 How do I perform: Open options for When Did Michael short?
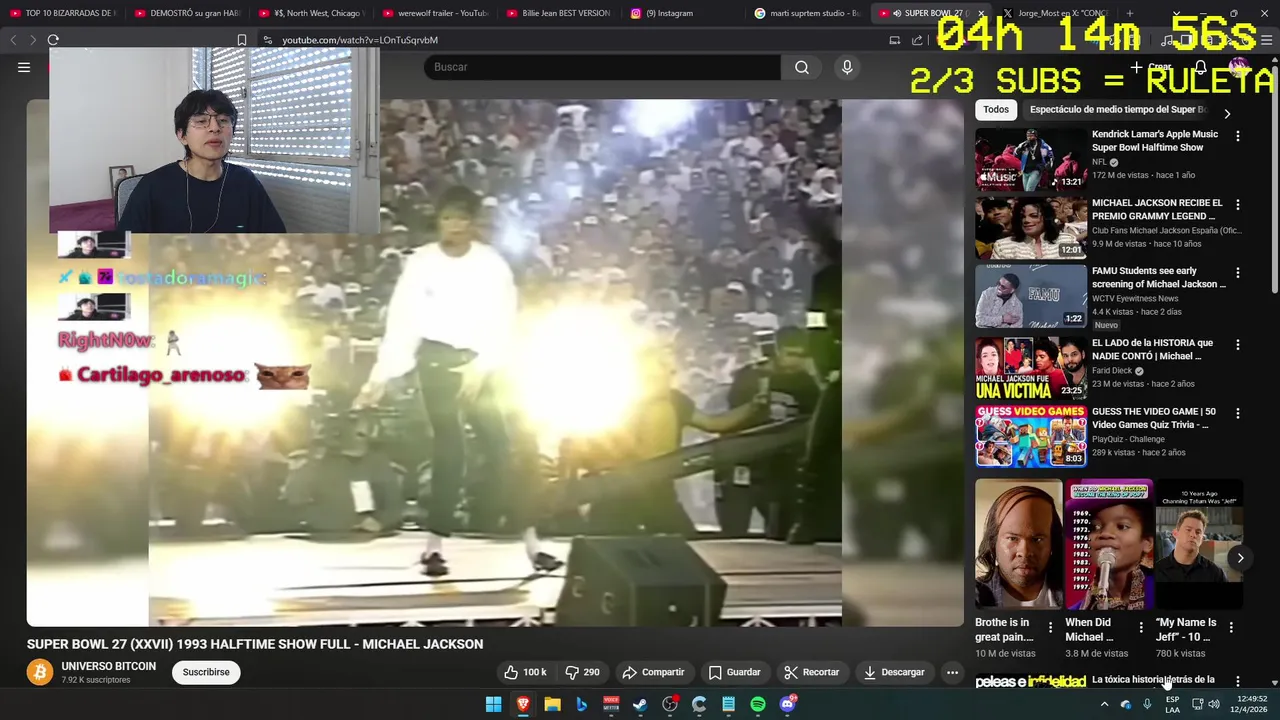[1141, 627]
